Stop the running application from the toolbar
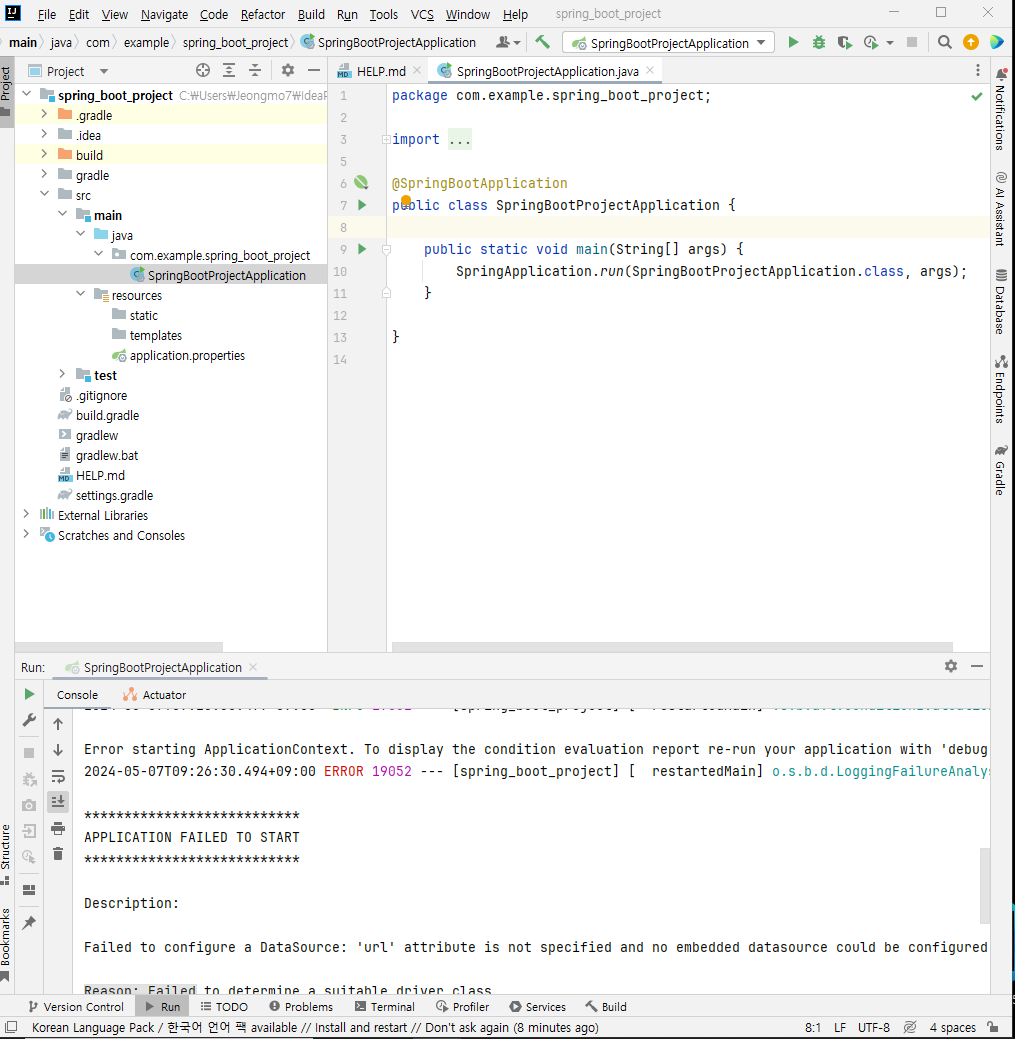 click(912, 42)
